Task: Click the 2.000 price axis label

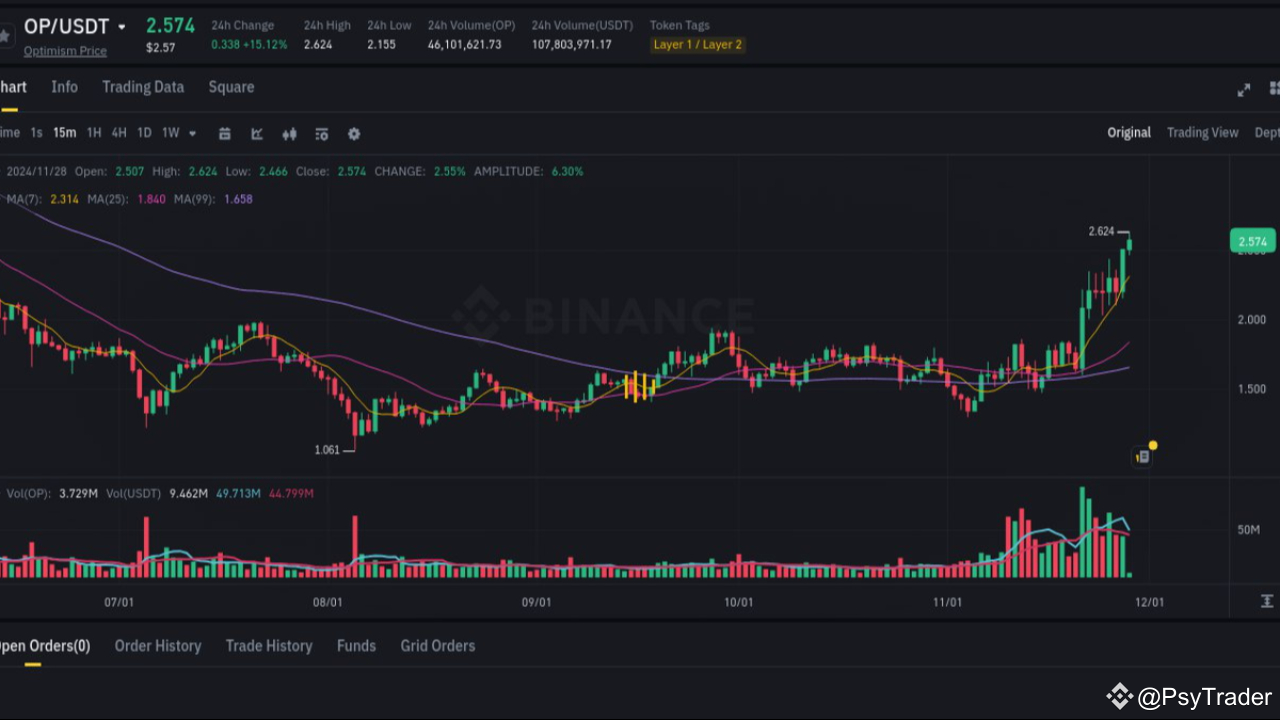Action: [x=1252, y=319]
